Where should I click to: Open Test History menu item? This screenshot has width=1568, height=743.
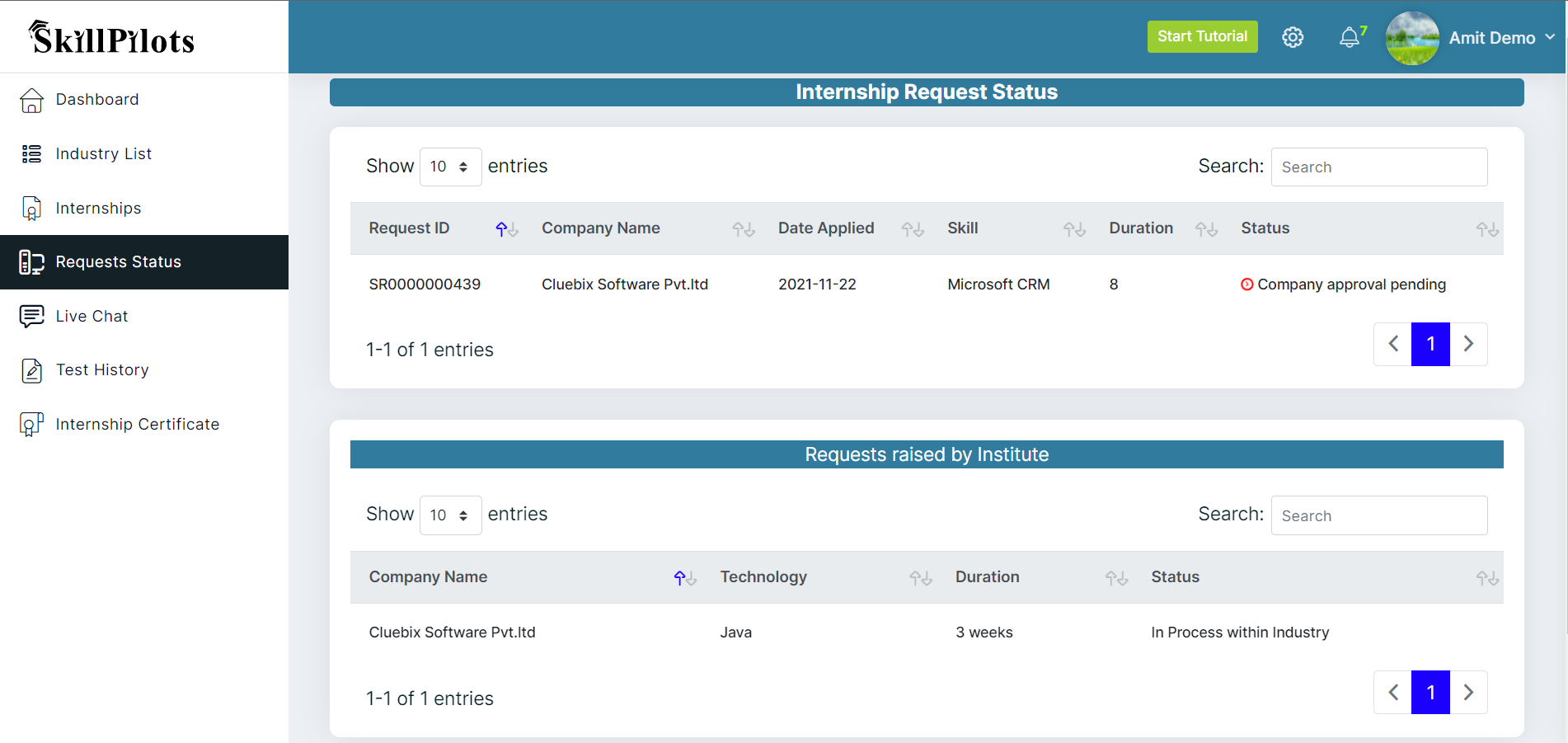coord(144,370)
